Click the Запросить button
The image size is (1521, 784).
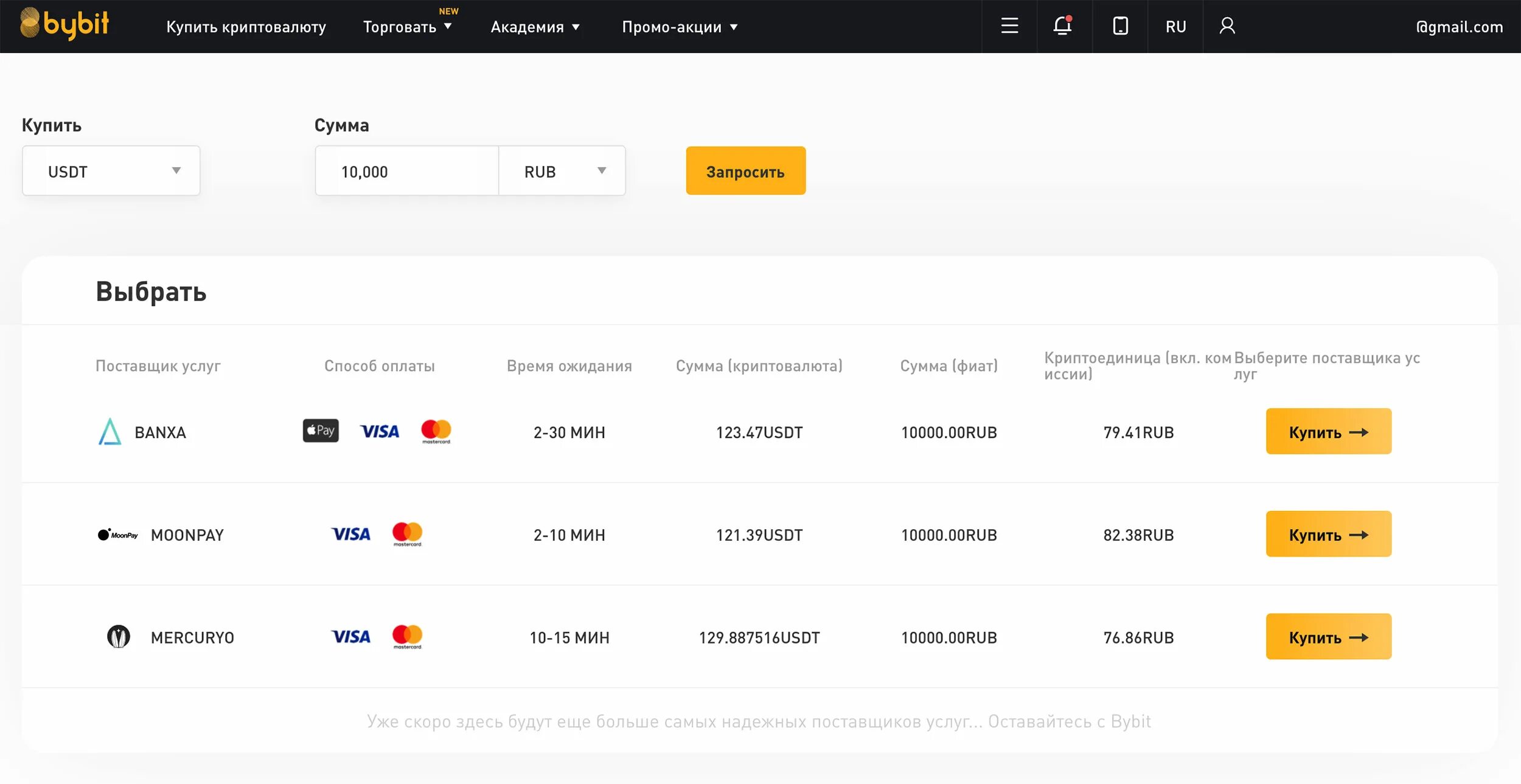[746, 171]
